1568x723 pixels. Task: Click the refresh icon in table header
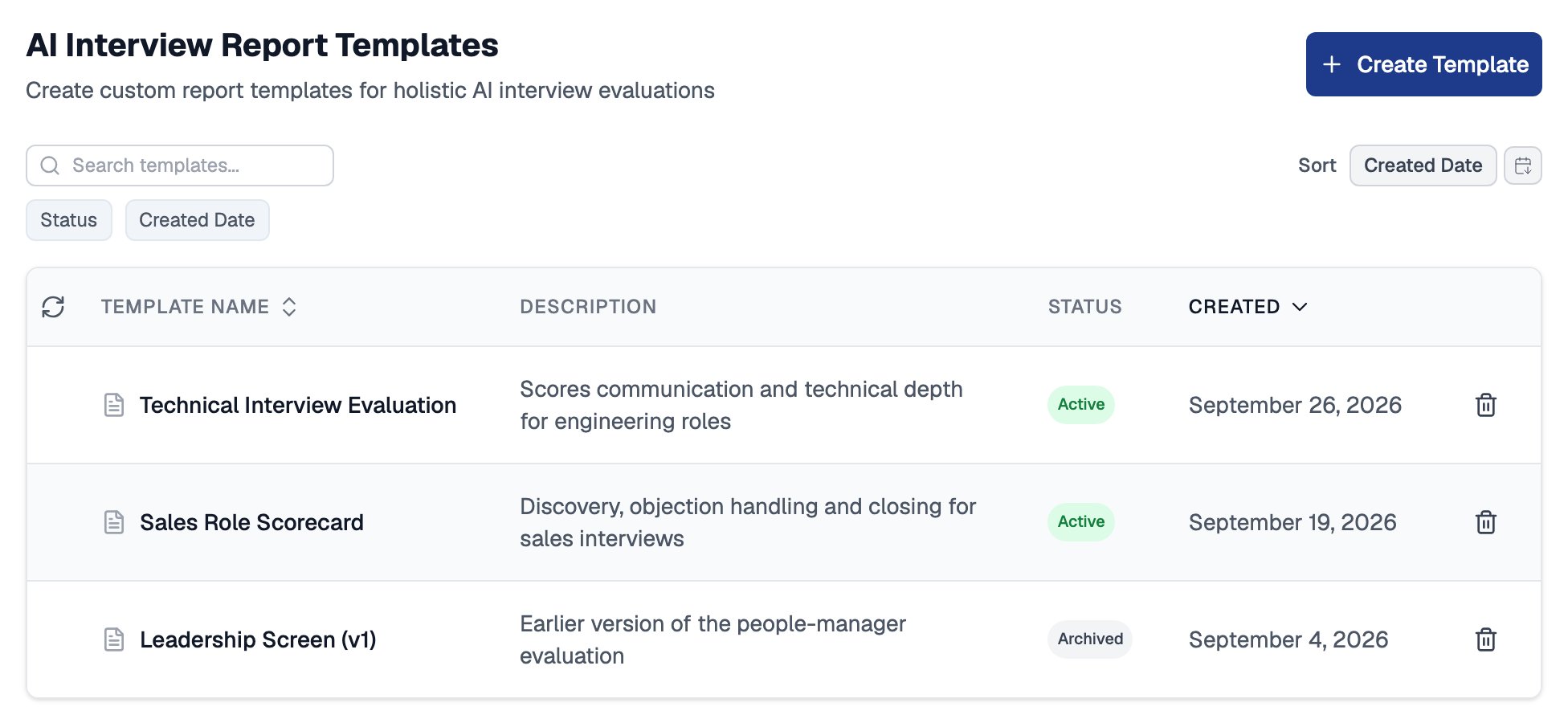[53, 307]
